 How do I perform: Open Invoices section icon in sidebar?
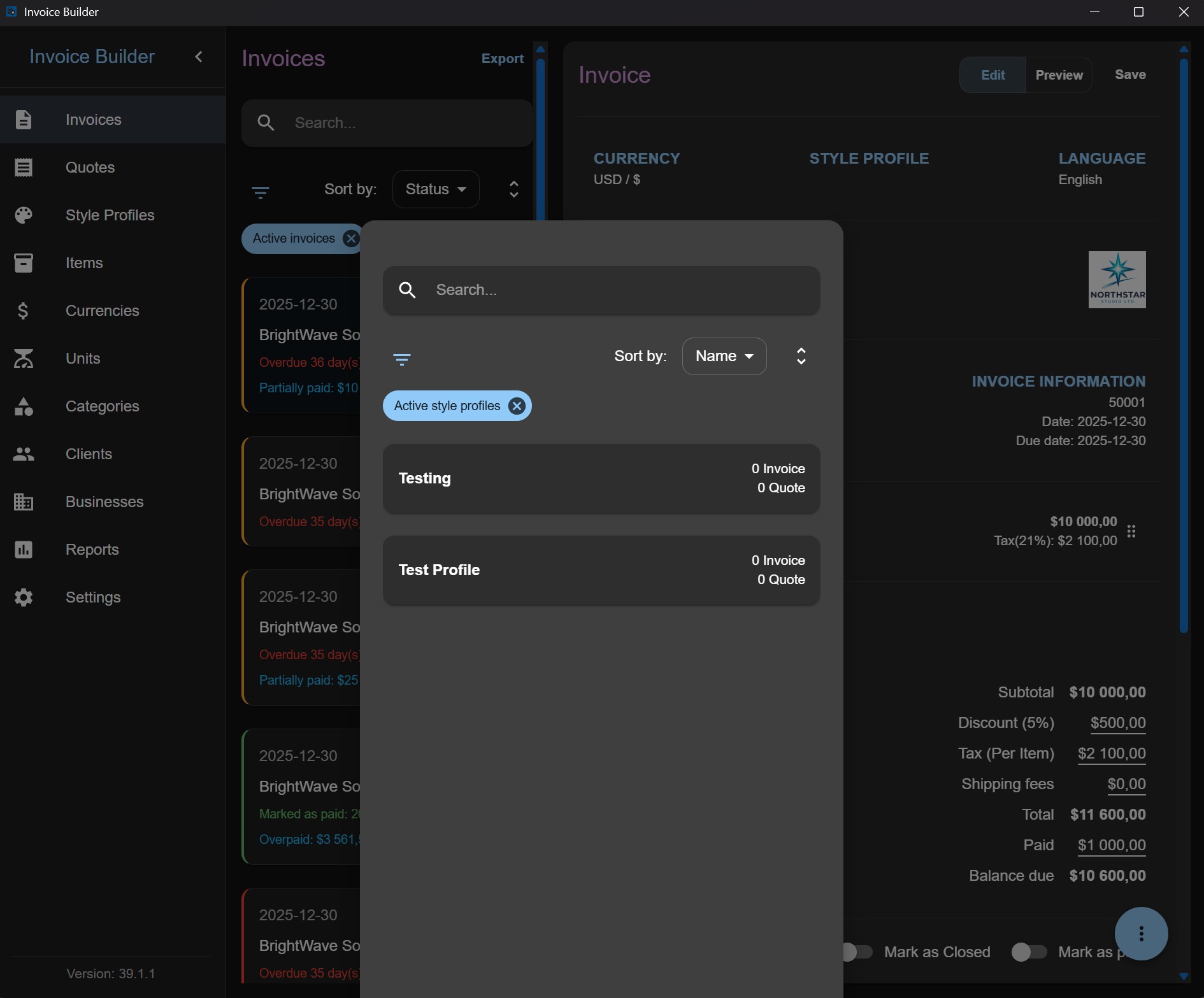[x=24, y=120]
